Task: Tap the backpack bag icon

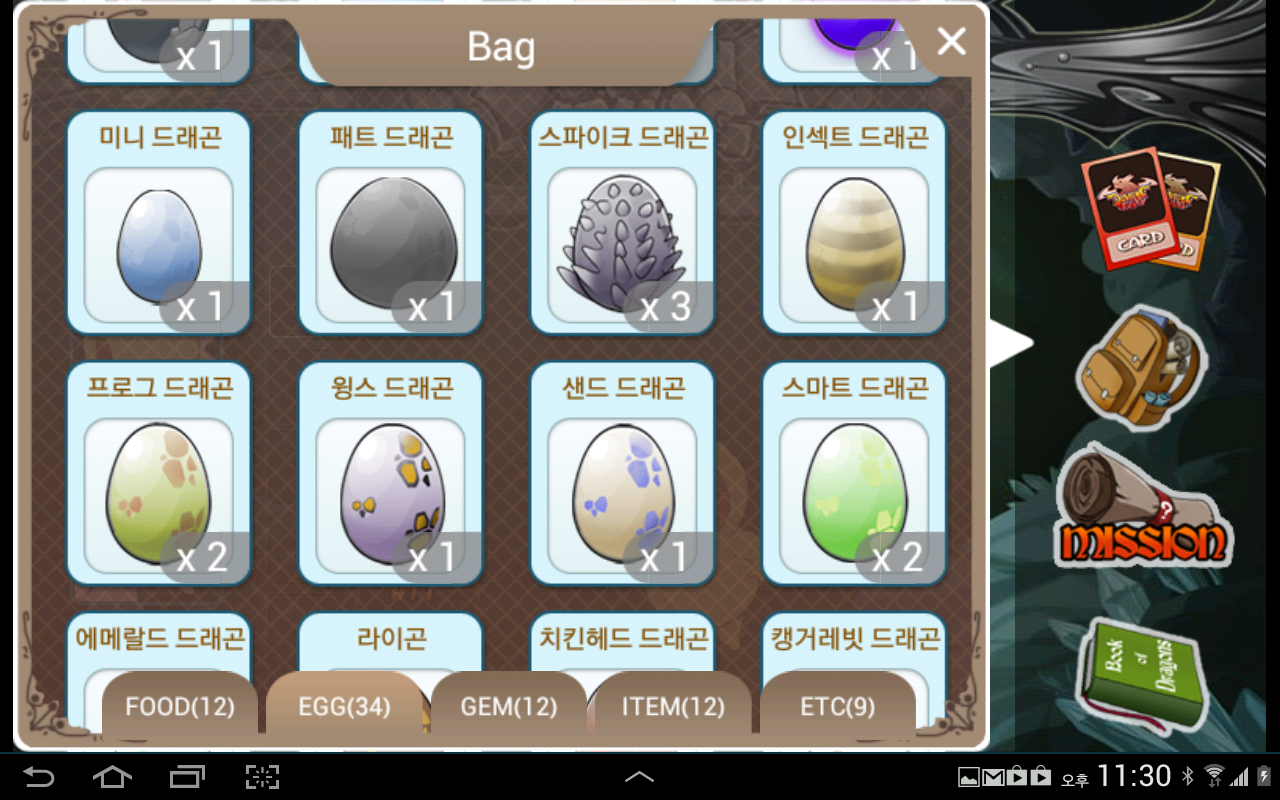Action: pos(1142,365)
